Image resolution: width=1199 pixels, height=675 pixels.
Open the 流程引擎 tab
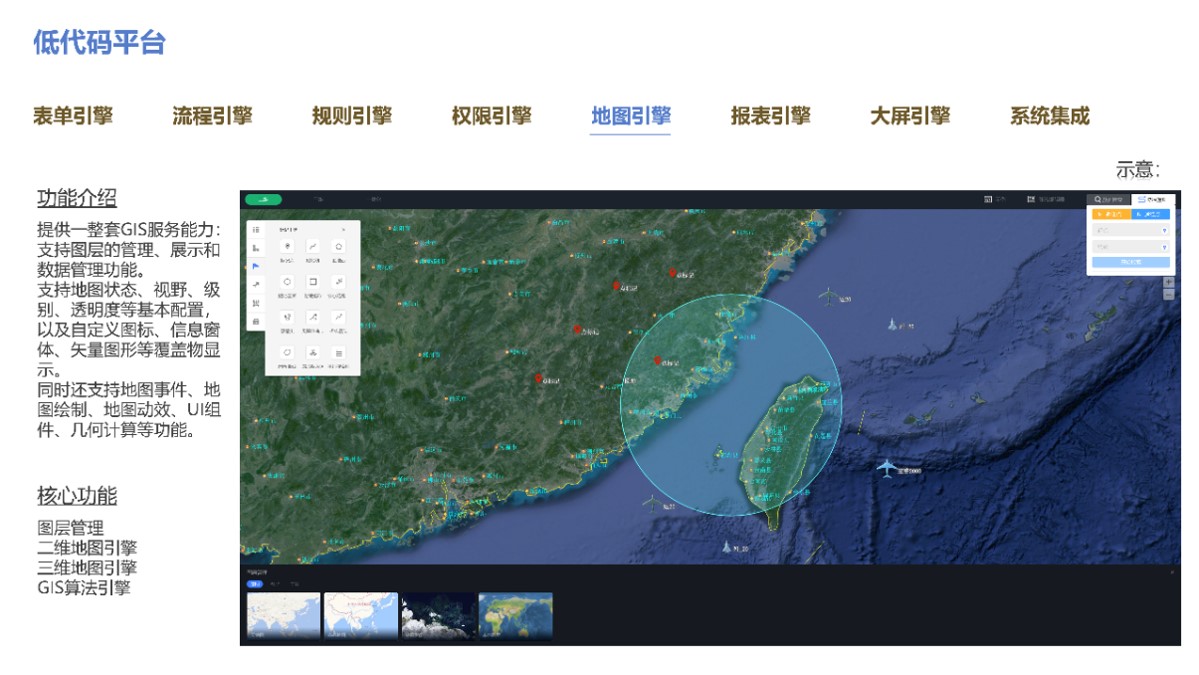212,116
